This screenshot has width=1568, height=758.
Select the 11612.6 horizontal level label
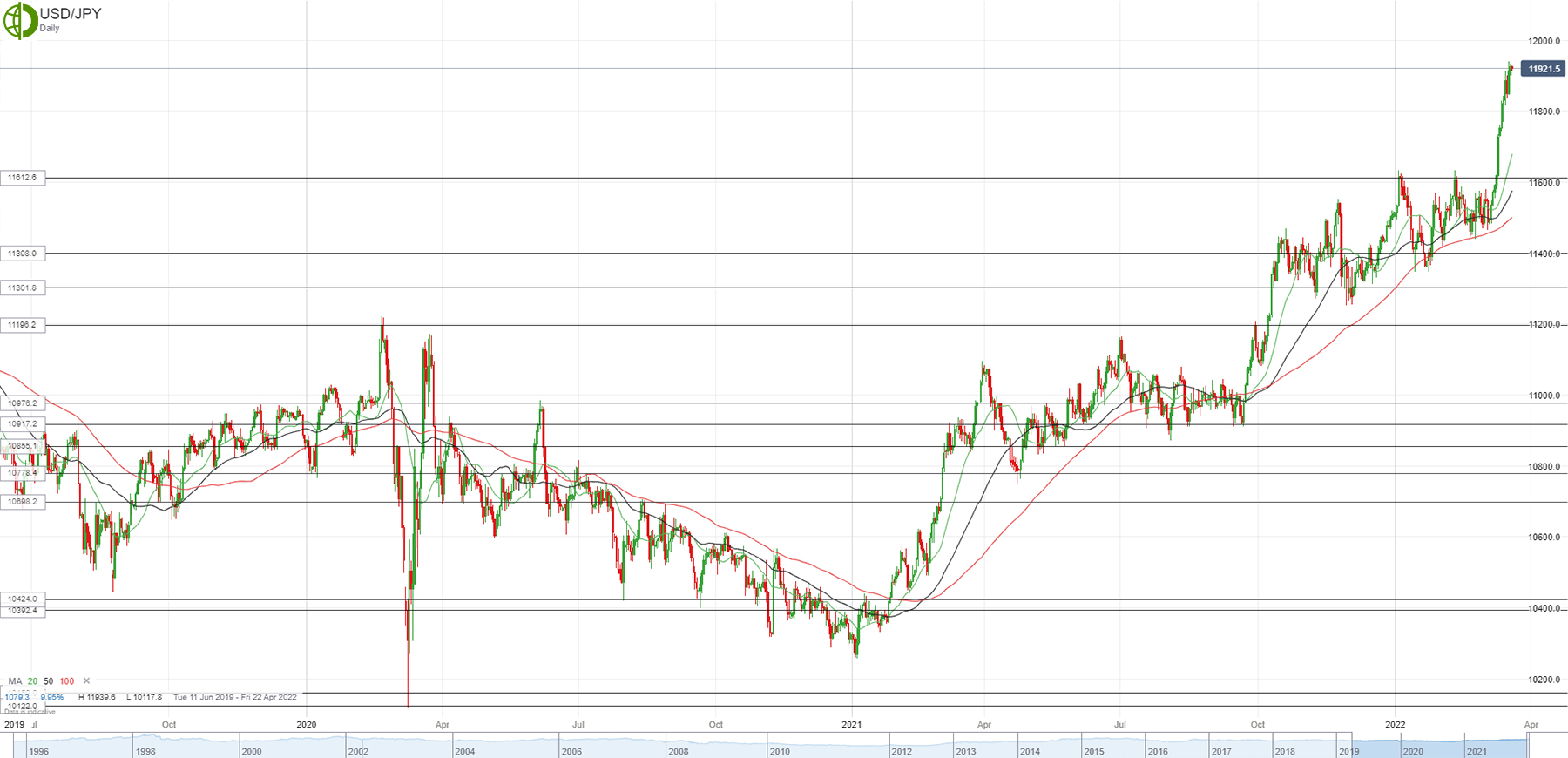[23, 178]
